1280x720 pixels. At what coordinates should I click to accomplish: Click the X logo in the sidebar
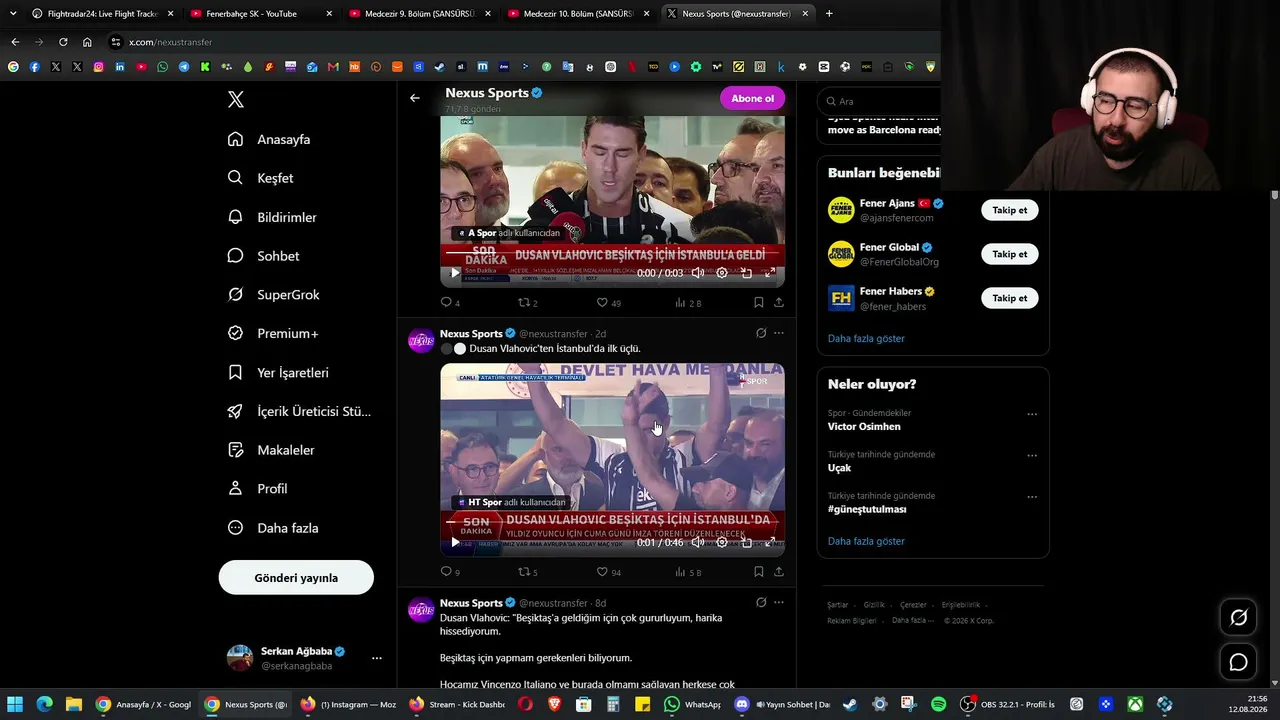coord(236,99)
